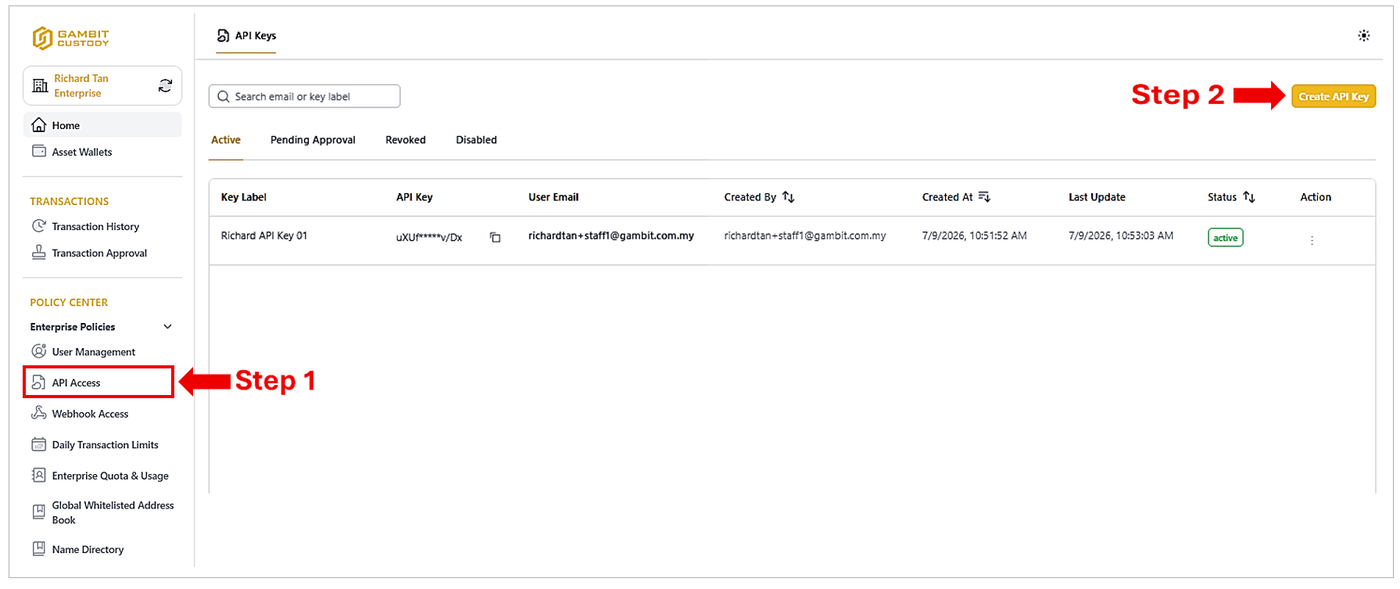
Task: Collapse the Enterprise Policies section chevron
Action: (168, 327)
